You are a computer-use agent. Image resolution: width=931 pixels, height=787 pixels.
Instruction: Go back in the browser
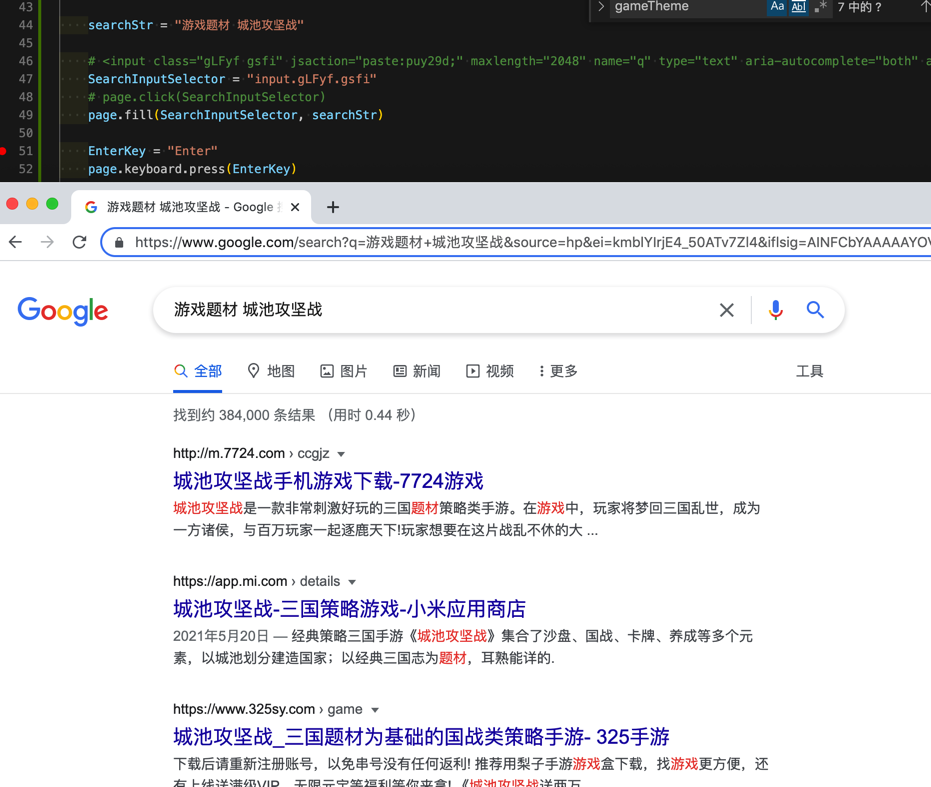[x=15, y=242]
